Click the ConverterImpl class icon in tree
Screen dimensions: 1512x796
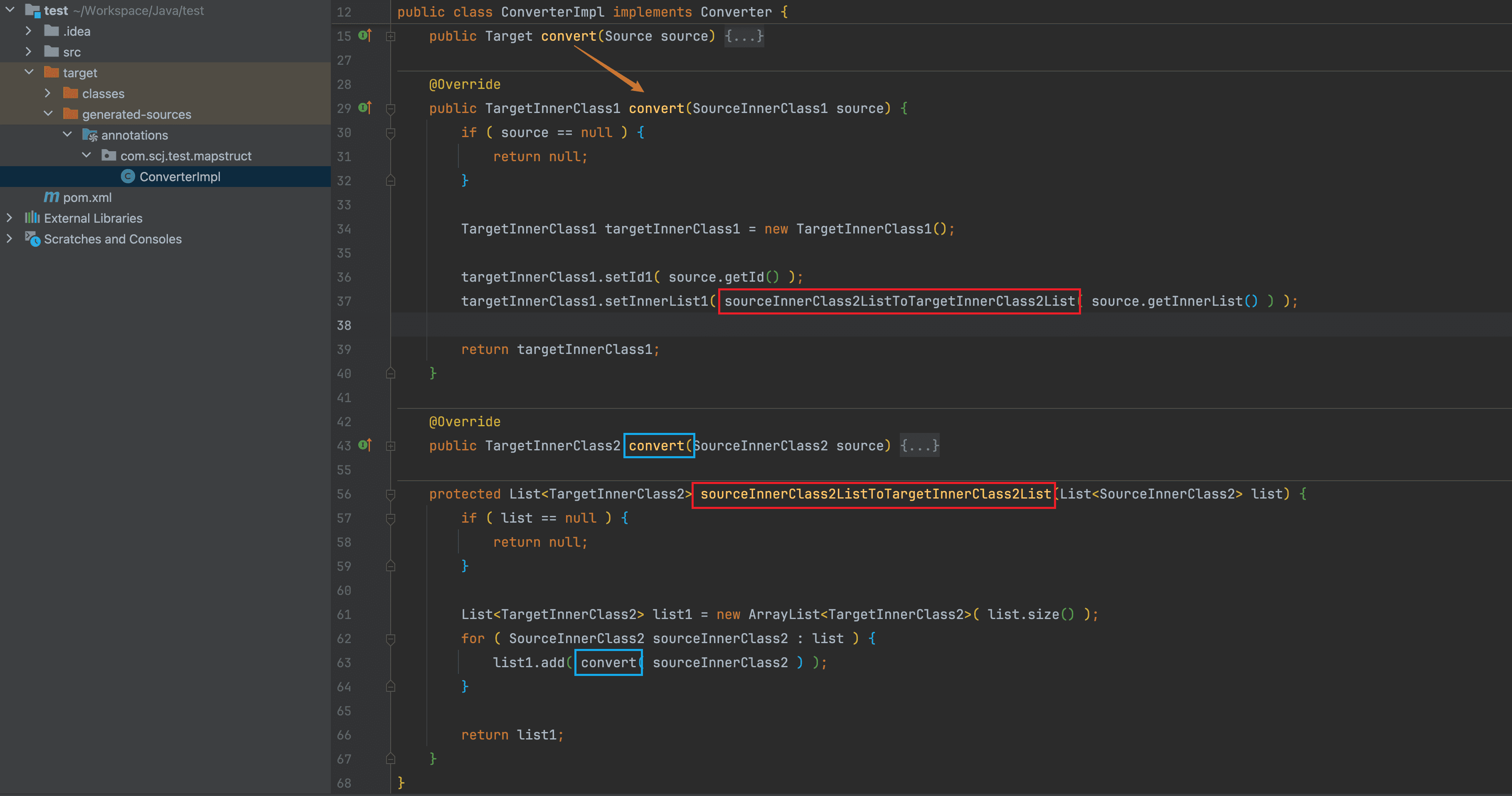pyautogui.click(x=127, y=177)
